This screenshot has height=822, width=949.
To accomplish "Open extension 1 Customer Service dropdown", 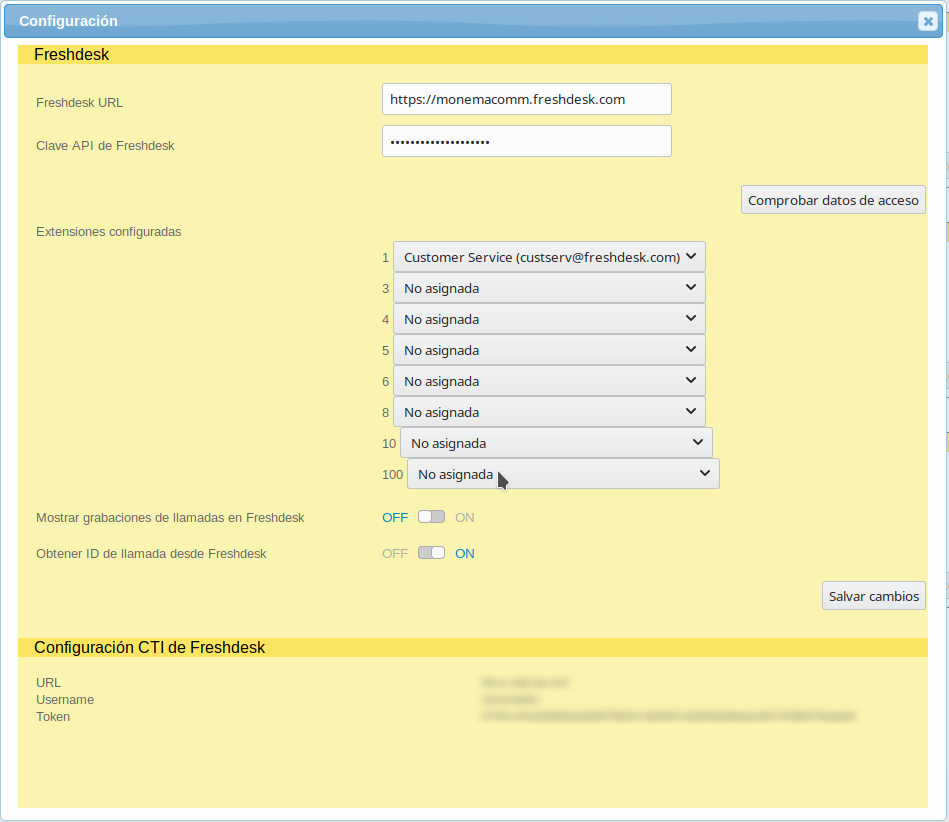I will [x=549, y=257].
